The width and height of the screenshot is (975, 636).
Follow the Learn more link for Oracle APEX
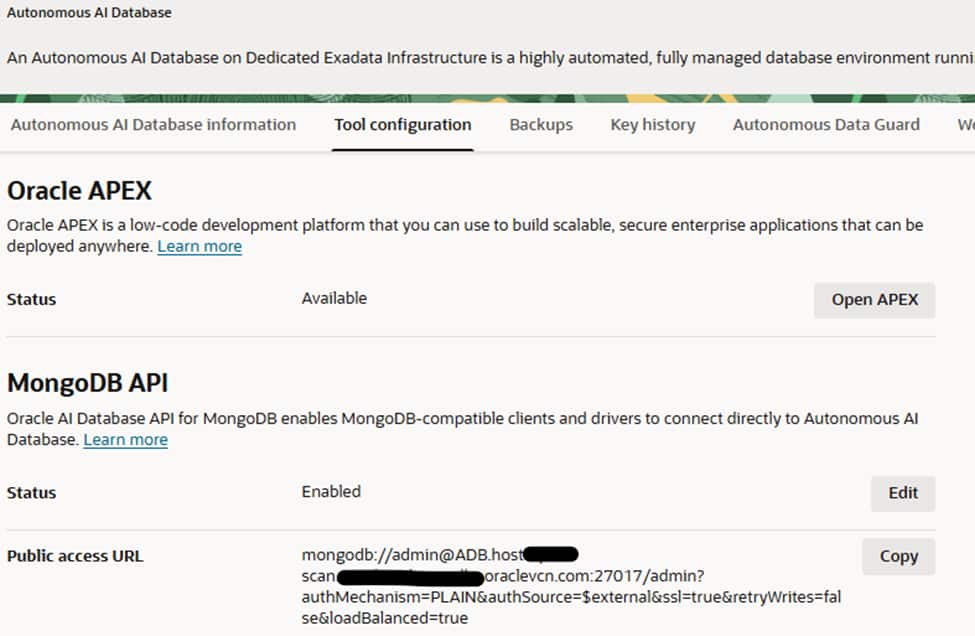pyautogui.click(x=199, y=246)
